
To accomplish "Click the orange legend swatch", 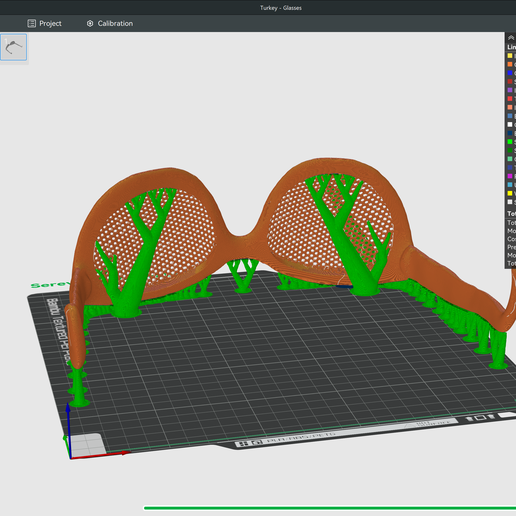I will (510, 64).
